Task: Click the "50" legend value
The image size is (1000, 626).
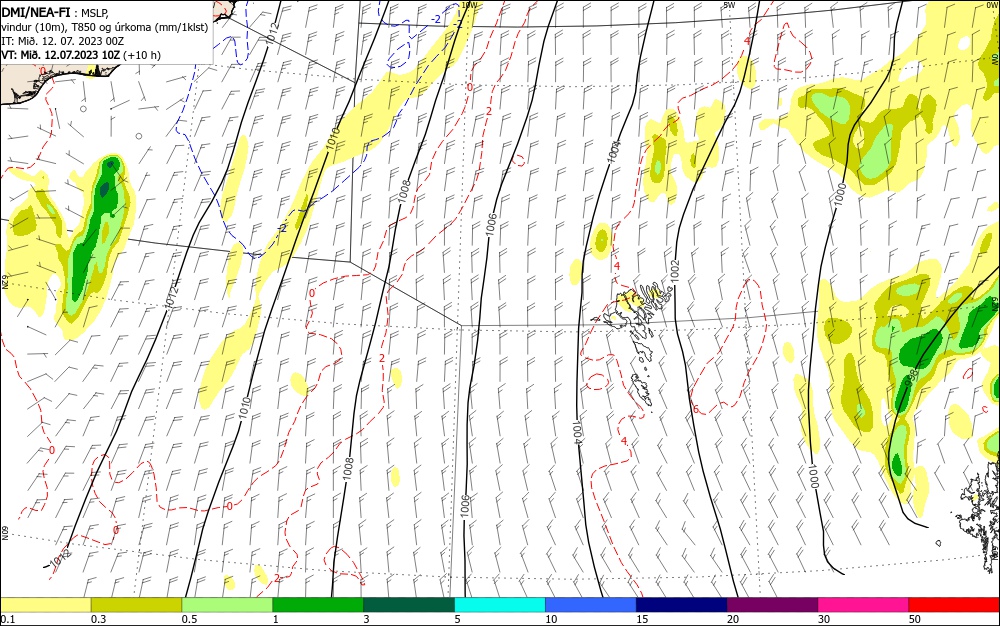Action: pyautogui.click(x=915, y=619)
